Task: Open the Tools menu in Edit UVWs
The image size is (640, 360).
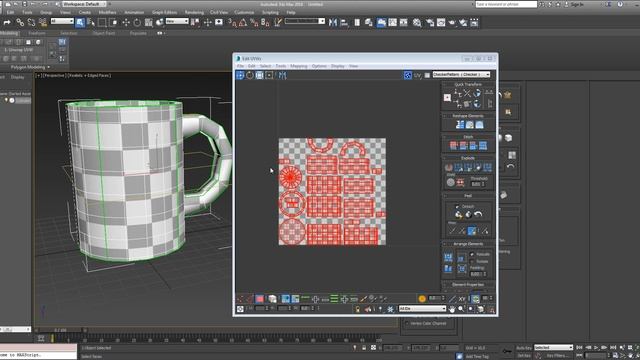Action: coord(281,66)
